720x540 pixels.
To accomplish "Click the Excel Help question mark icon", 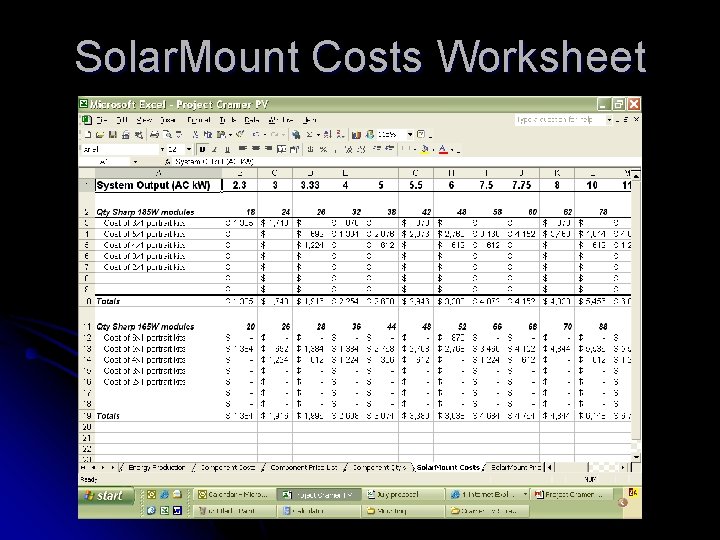I will click(x=421, y=135).
